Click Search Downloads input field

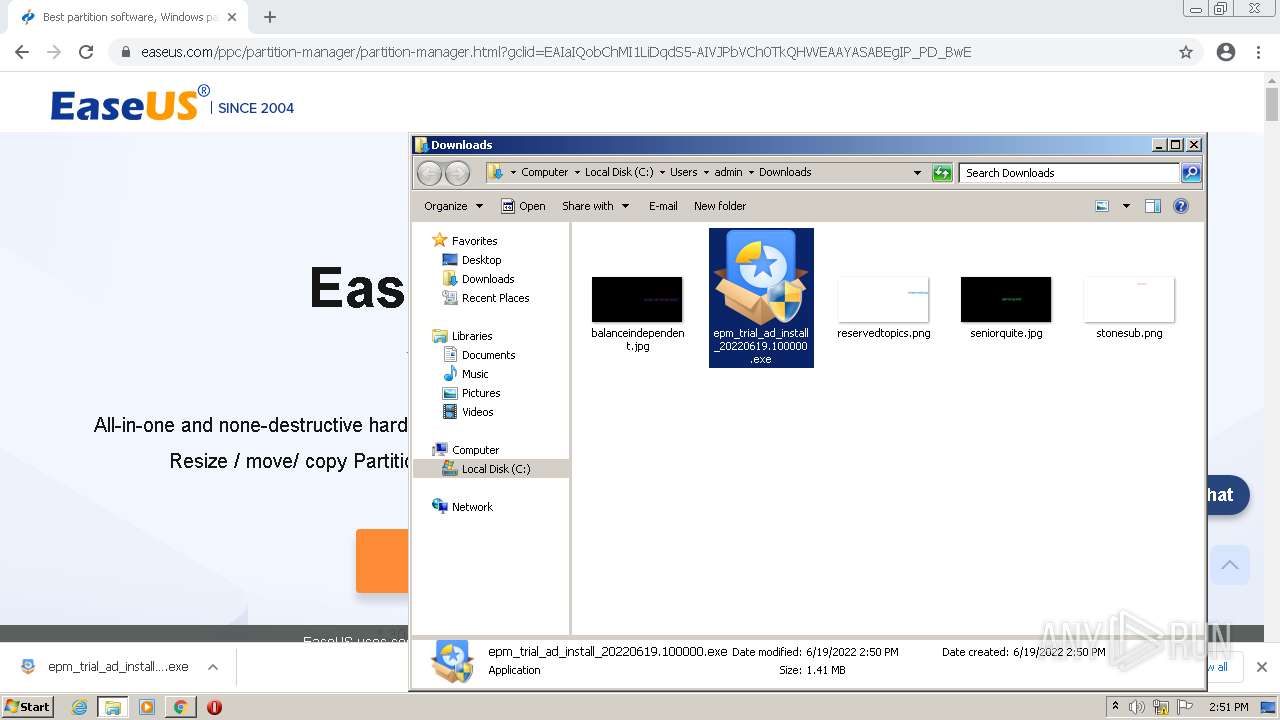coord(1069,173)
